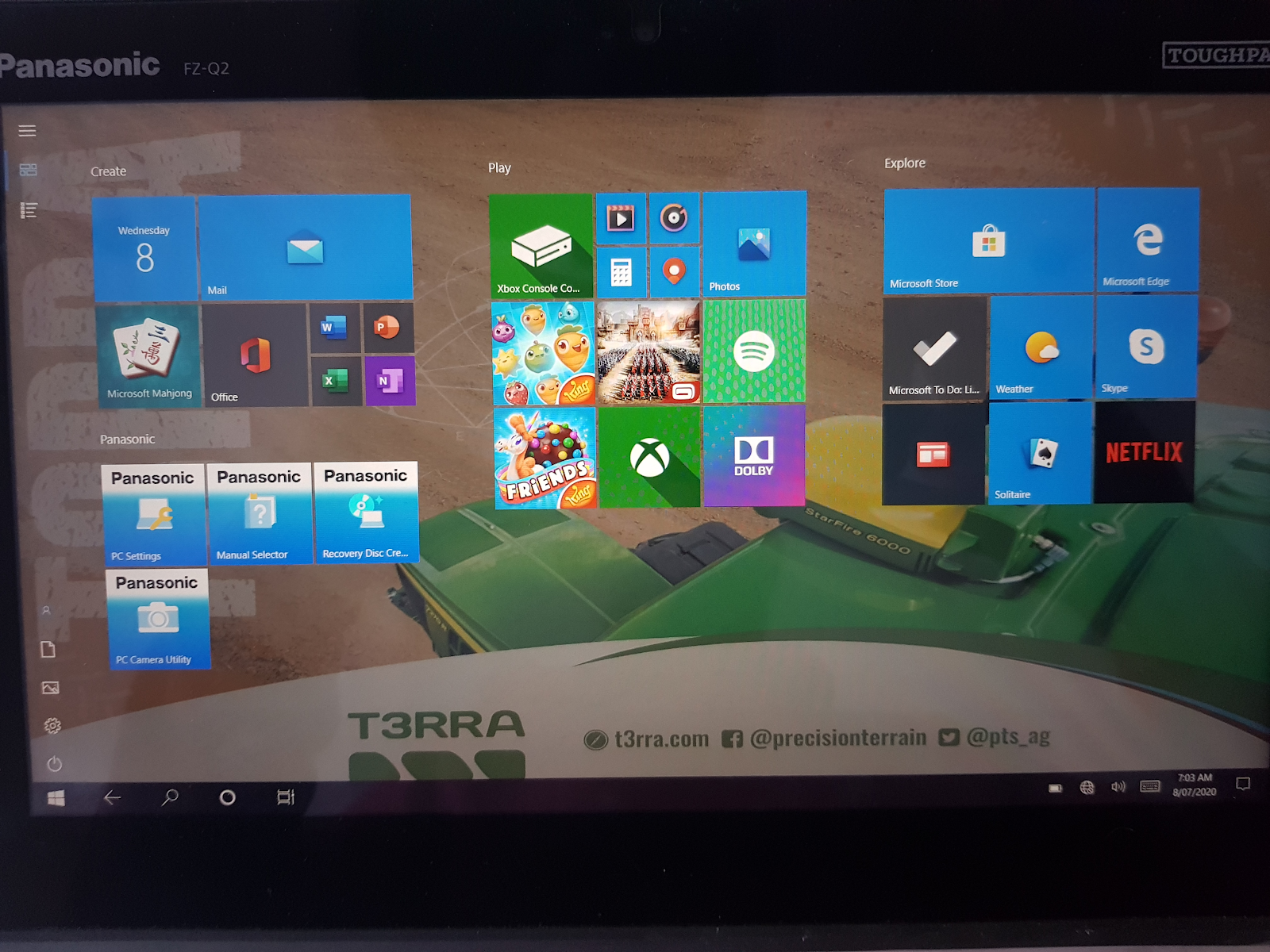Open the Spotify tile

click(754, 351)
